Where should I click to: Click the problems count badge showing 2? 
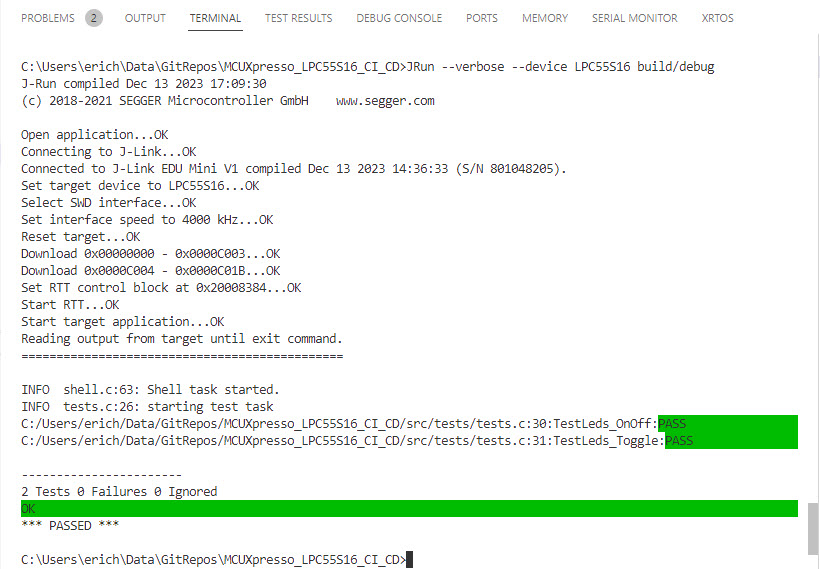(93, 18)
